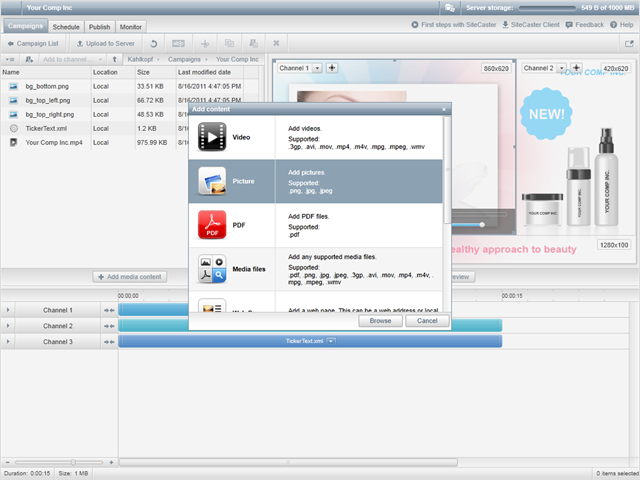Viewport: 640px width, 480px height.
Task: Toggle Channel 2 timeline arrows icon
Action: click(109, 326)
